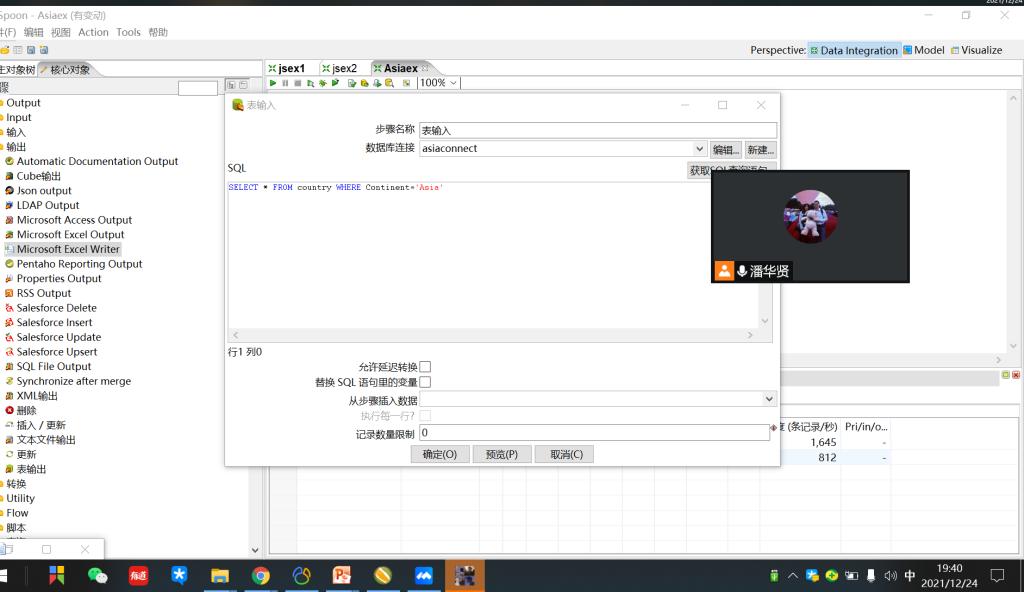Open the 100% zoom dropdown

453,83
